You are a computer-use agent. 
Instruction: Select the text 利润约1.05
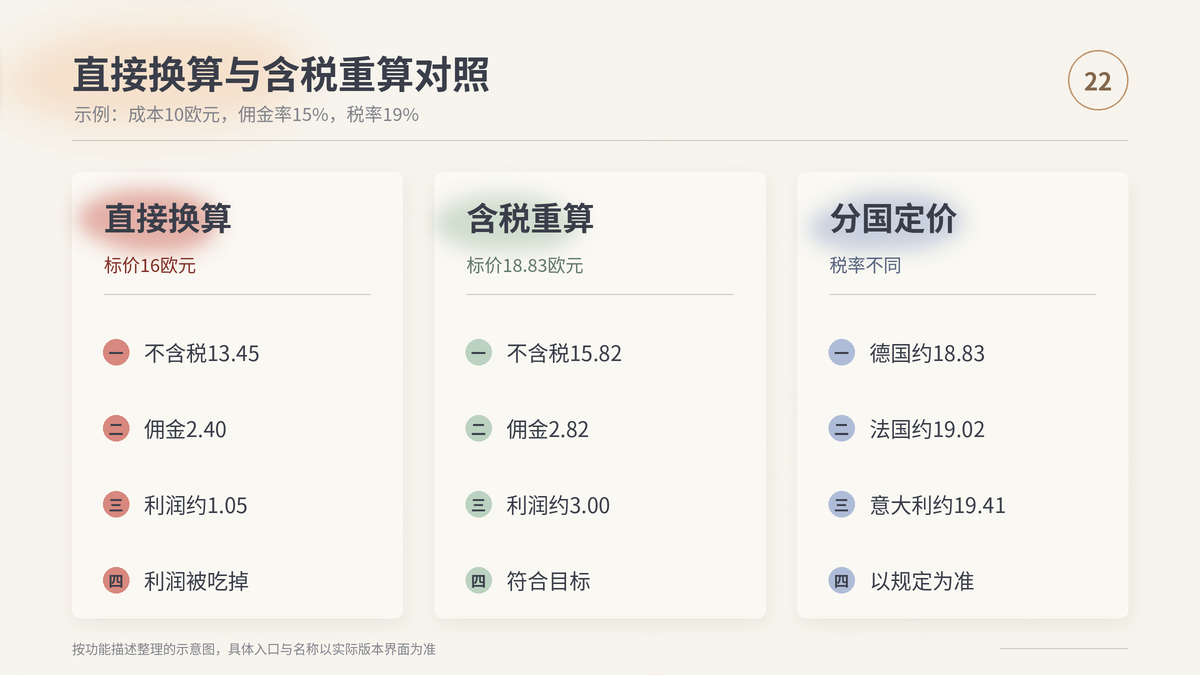pyautogui.click(x=196, y=505)
